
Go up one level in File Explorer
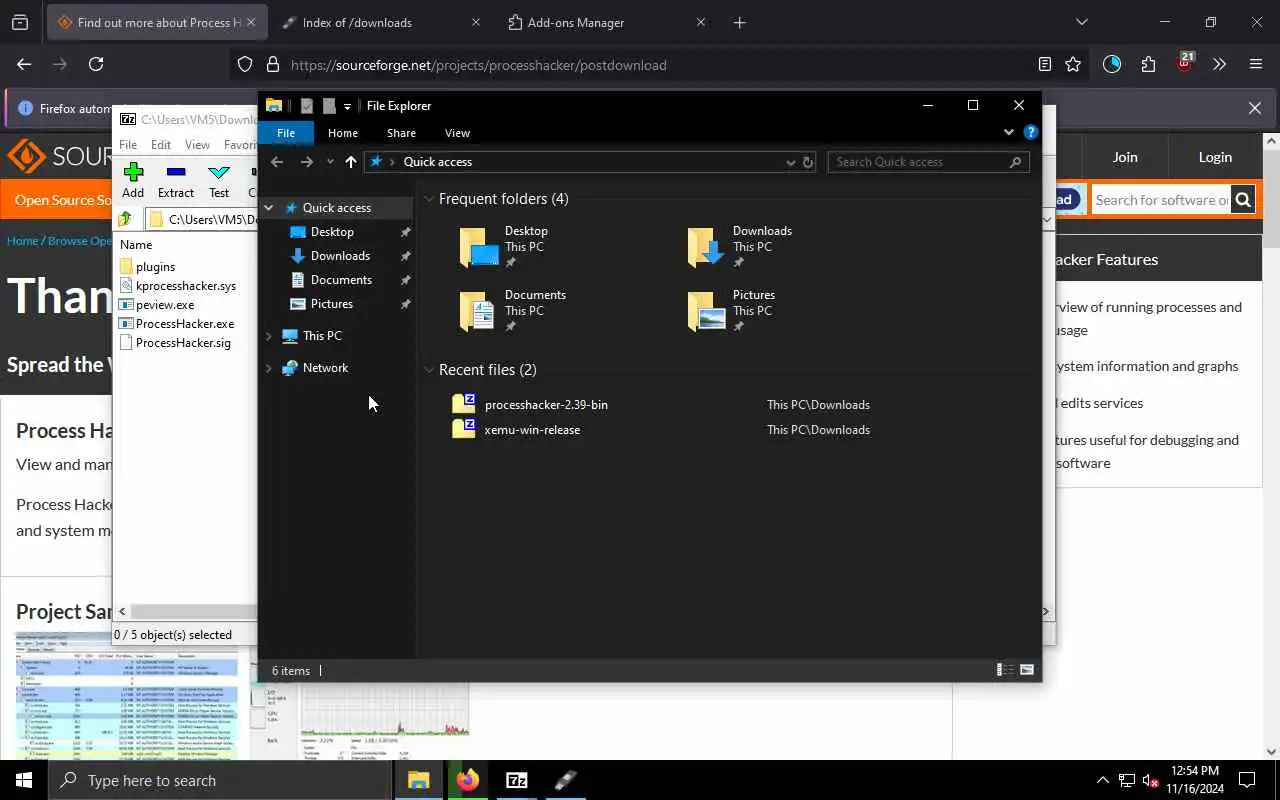click(x=351, y=162)
